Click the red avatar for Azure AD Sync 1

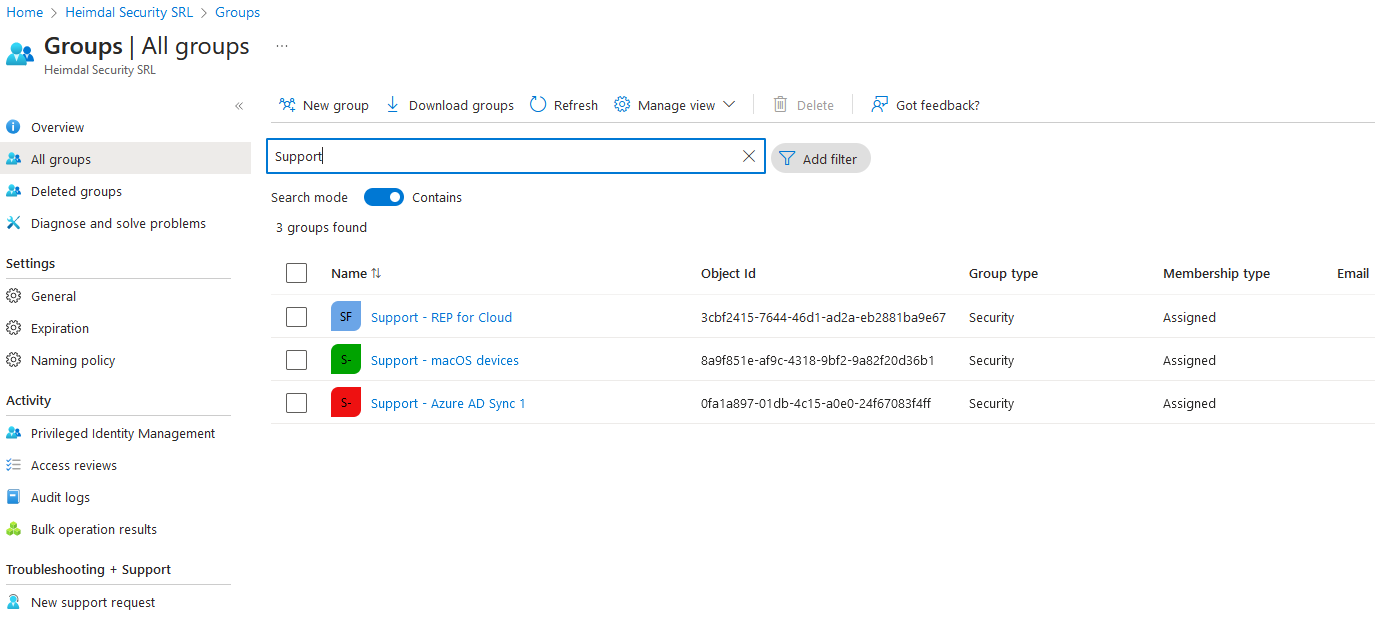346,403
